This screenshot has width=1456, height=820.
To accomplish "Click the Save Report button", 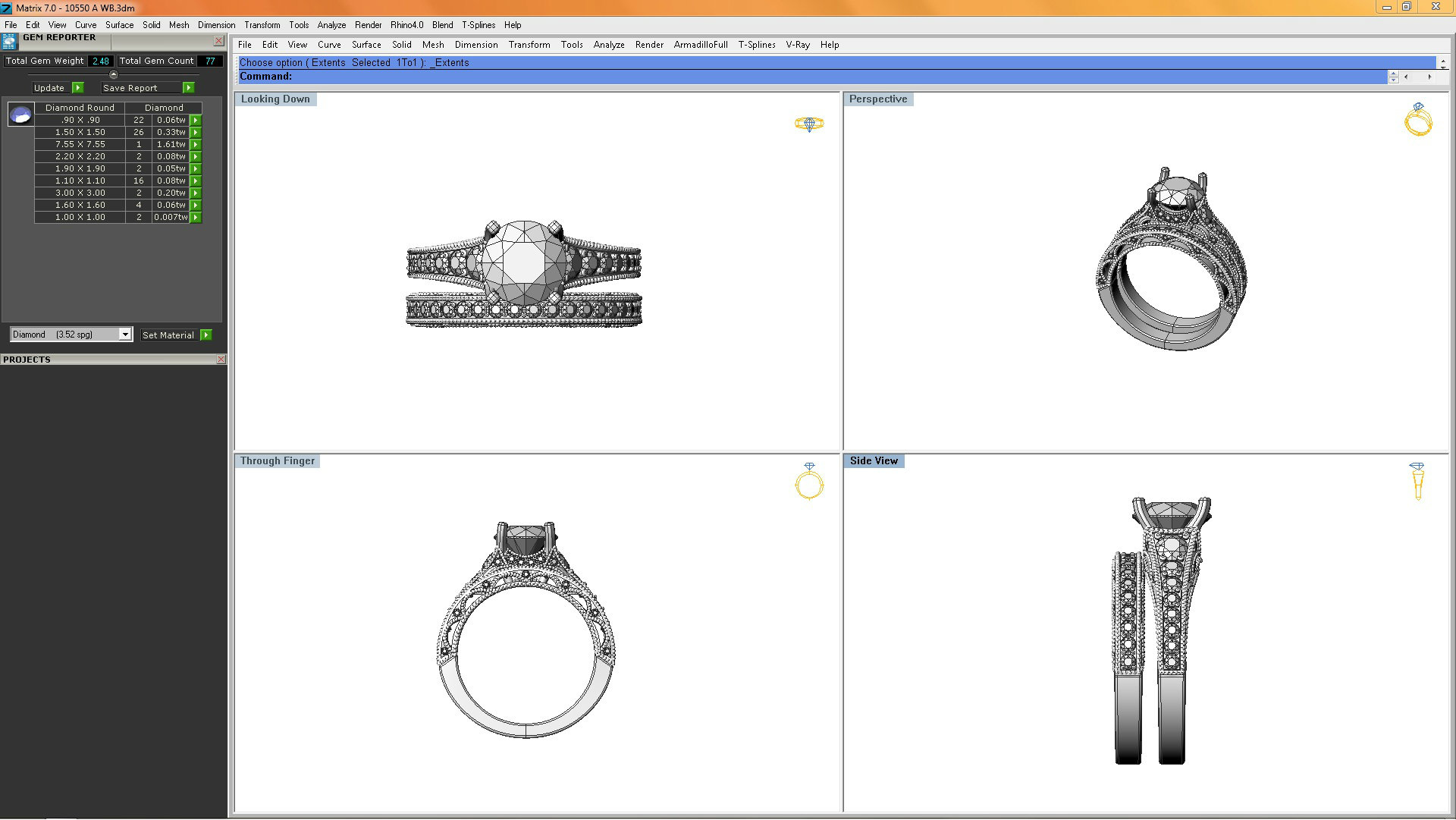I will pyautogui.click(x=130, y=88).
